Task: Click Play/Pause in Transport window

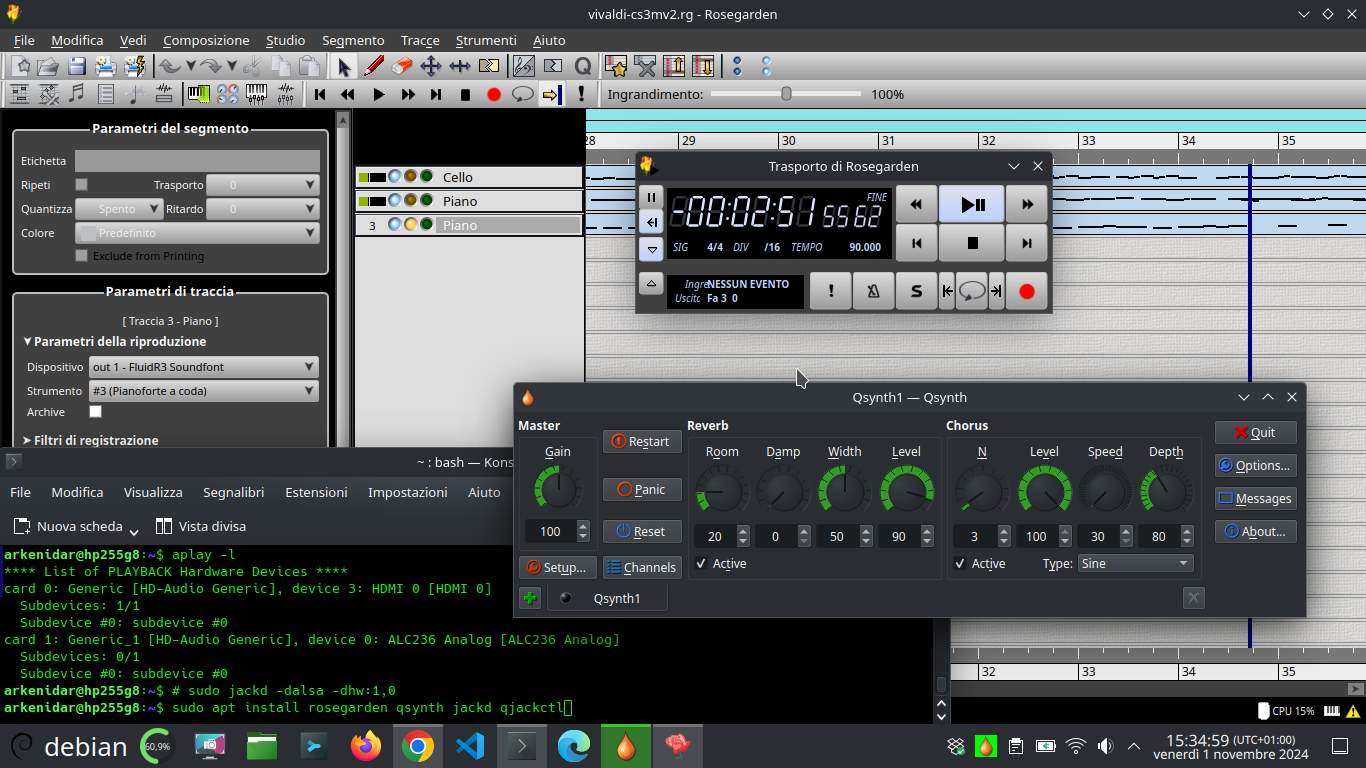Action: tap(971, 204)
